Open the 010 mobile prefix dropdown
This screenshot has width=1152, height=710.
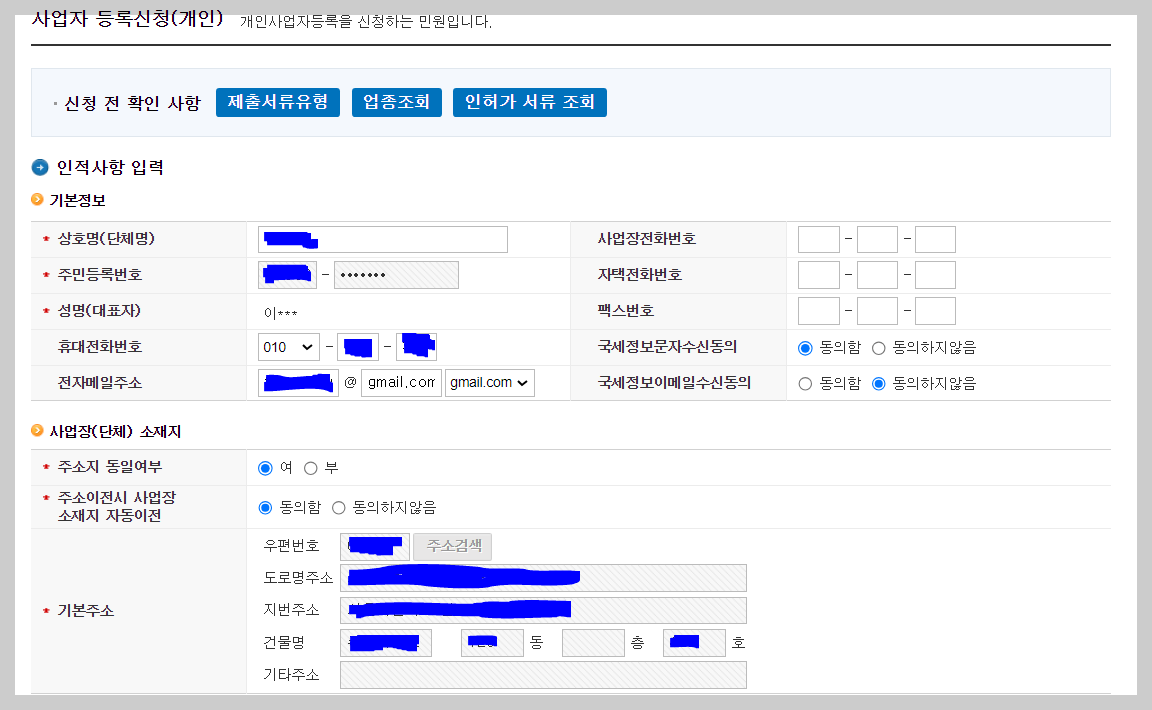[x=288, y=346]
